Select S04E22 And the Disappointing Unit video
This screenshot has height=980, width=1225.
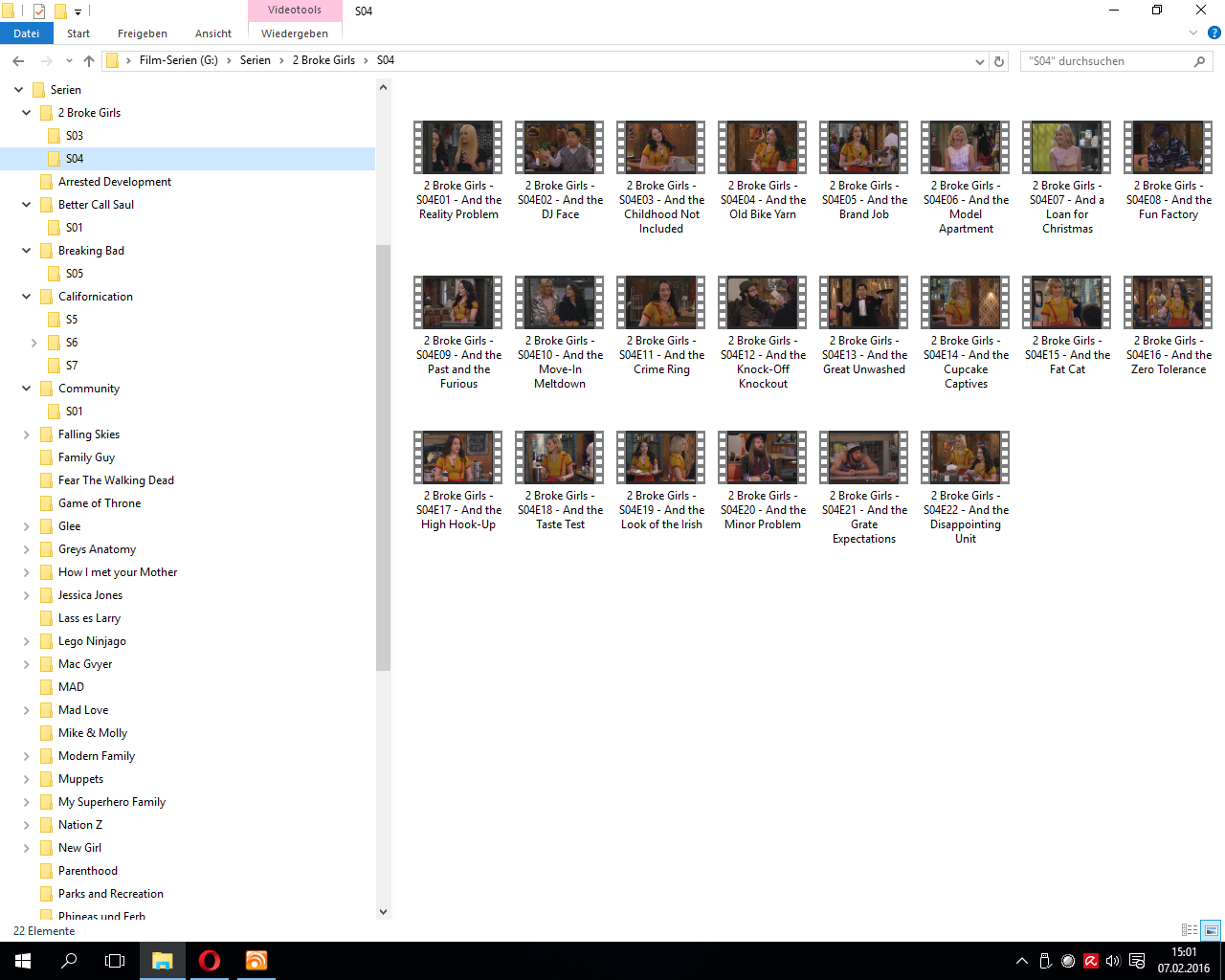click(966, 488)
